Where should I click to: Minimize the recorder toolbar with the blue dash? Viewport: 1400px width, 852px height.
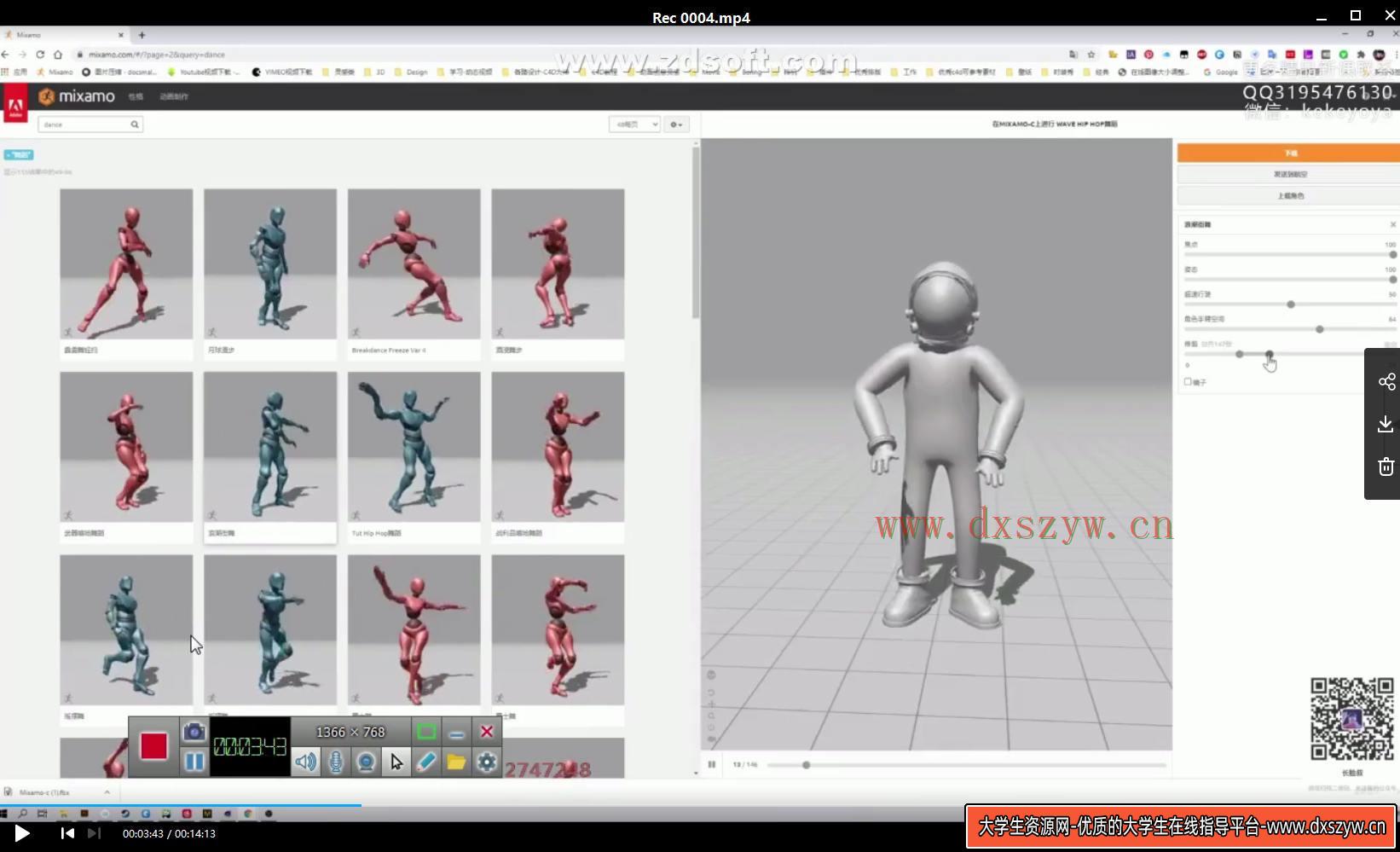(456, 732)
